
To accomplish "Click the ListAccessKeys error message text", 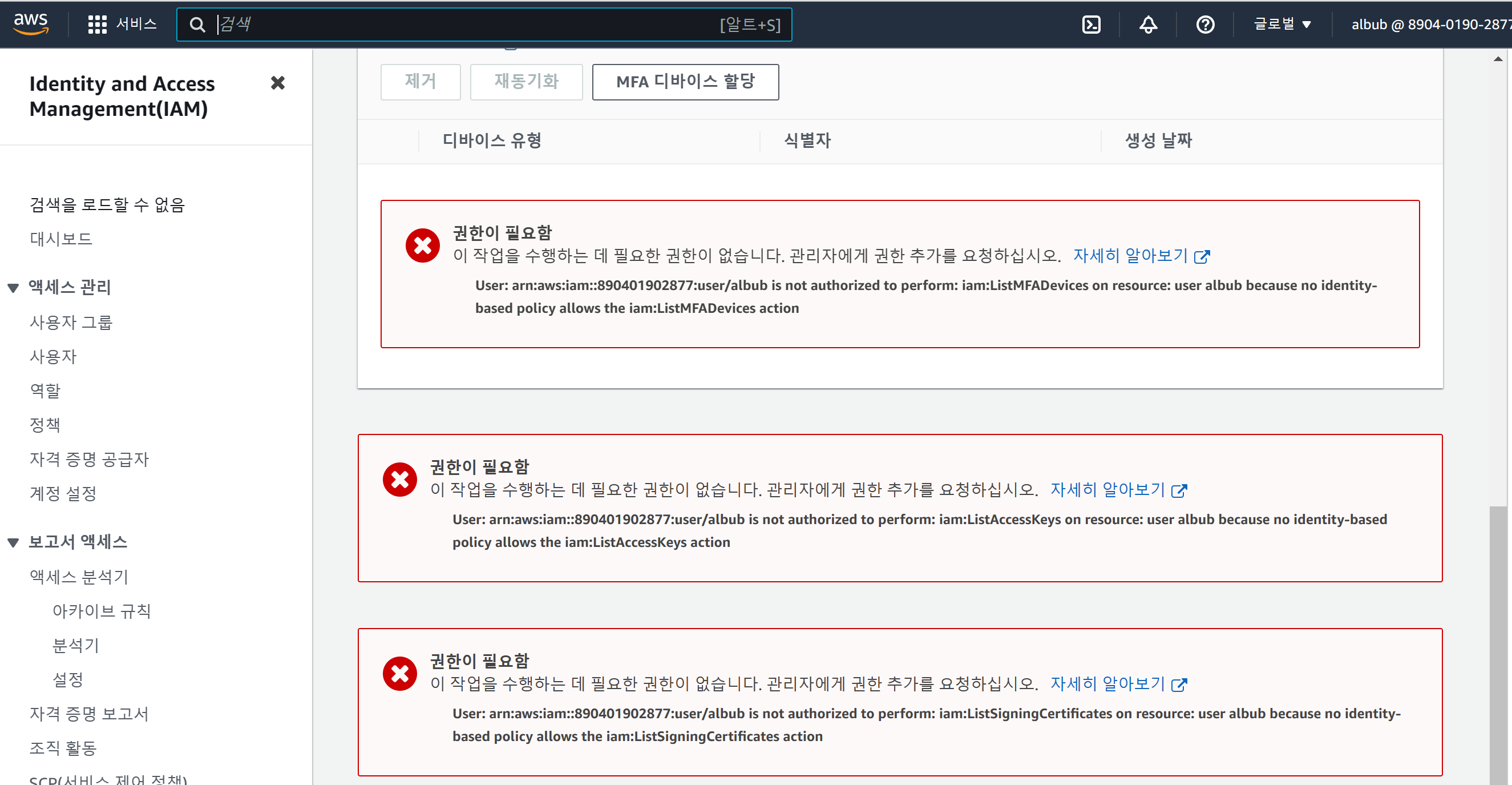I will (x=920, y=531).
